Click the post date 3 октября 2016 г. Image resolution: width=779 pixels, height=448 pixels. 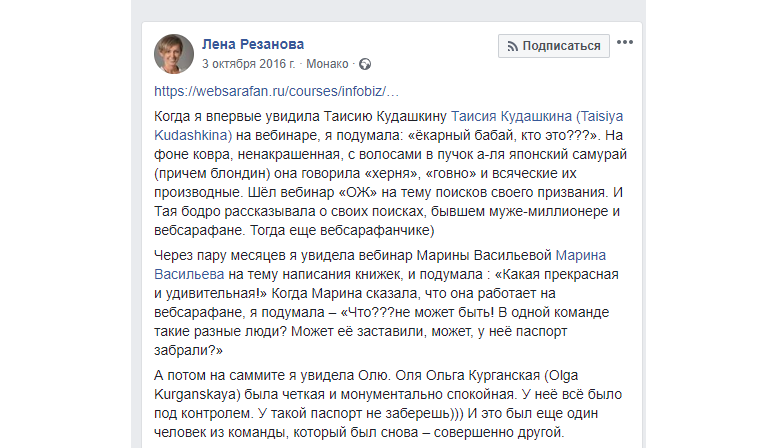tap(249, 64)
